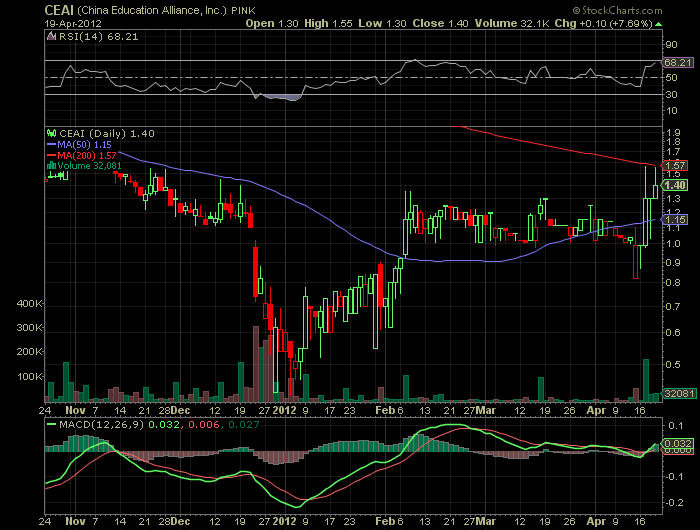
Task: Click the red MA(200) legend line marker
Action: 51,155
